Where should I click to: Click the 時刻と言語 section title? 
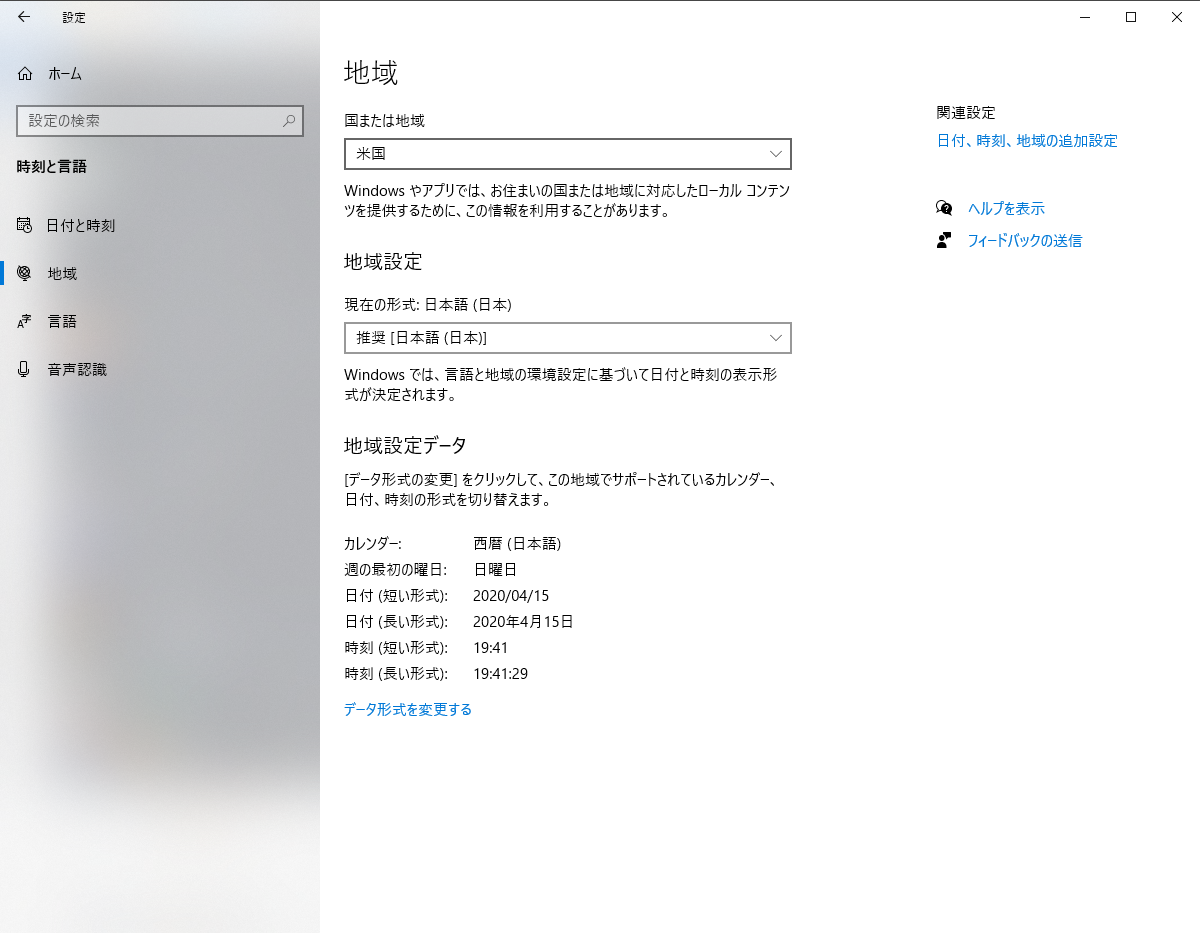(52, 167)
